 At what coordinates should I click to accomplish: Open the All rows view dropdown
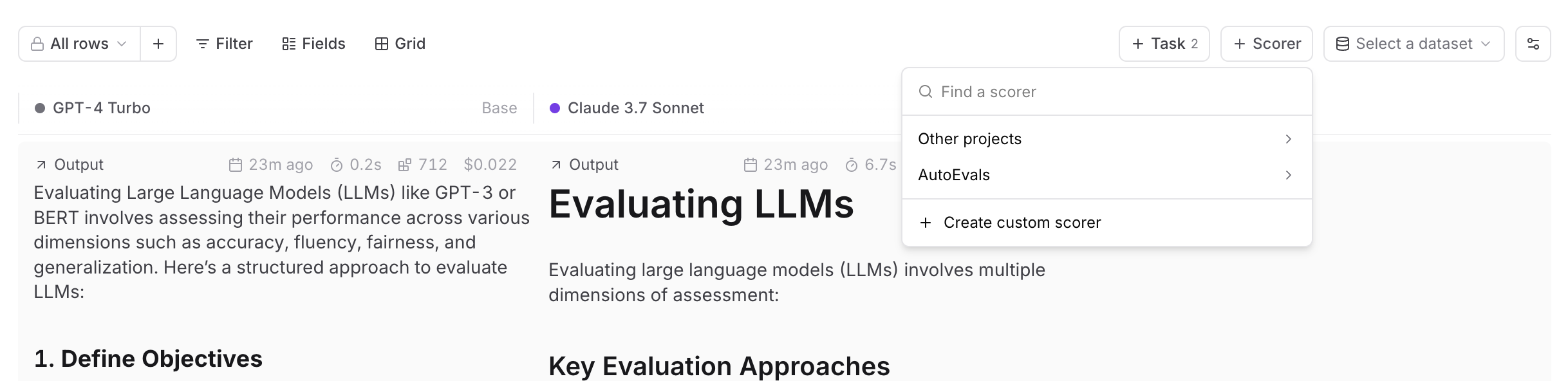click(79, 44)
